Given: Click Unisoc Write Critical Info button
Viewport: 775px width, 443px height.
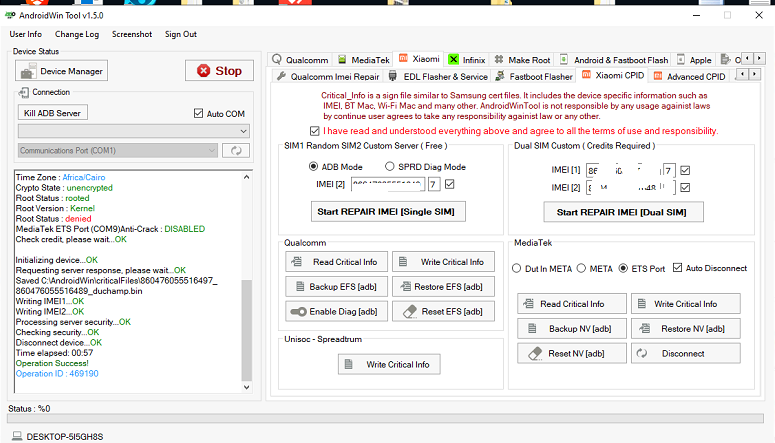Looking at the screenshot, I should click(389, 364).
